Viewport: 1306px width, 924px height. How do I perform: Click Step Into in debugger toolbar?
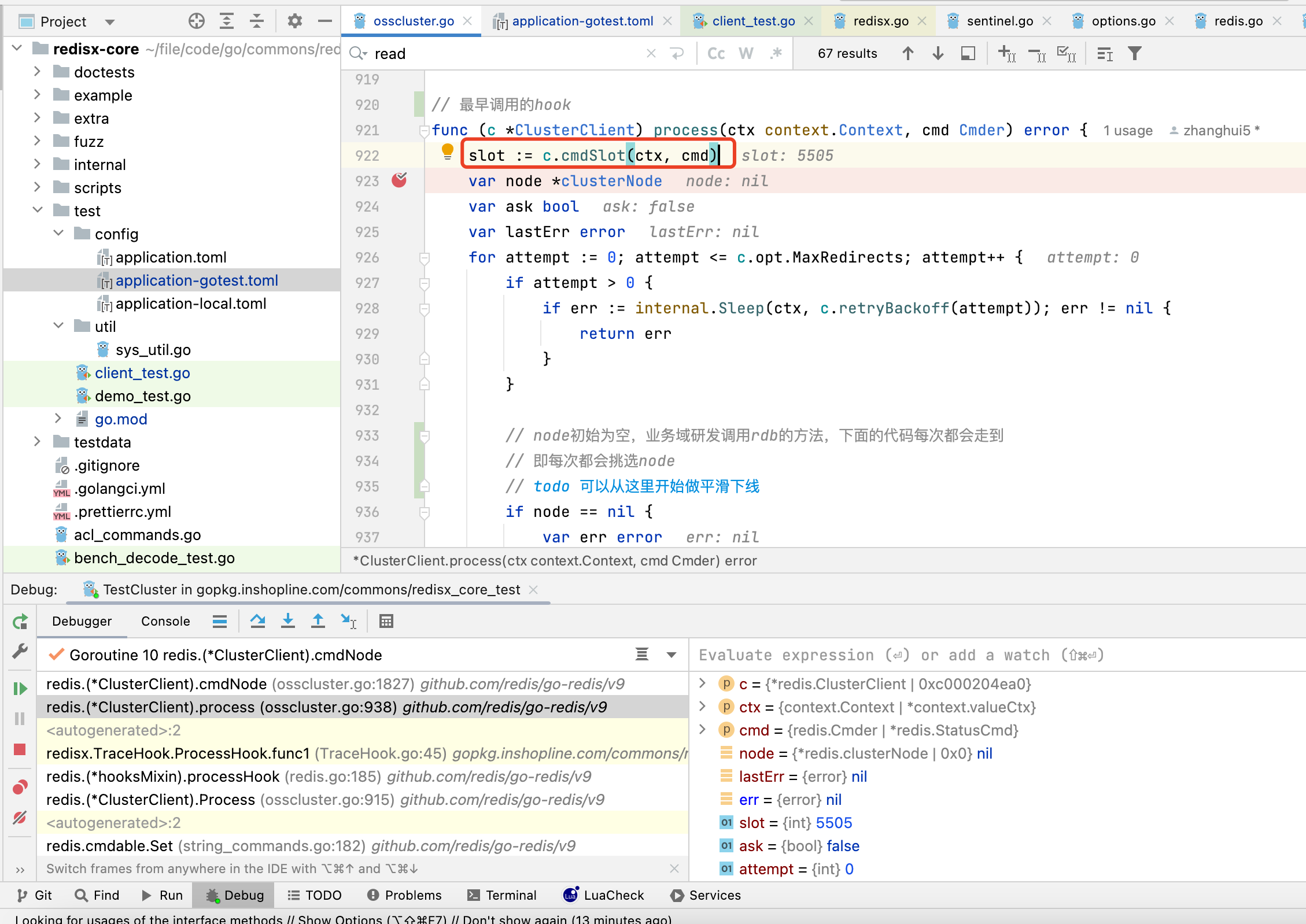tap(288, 621)
